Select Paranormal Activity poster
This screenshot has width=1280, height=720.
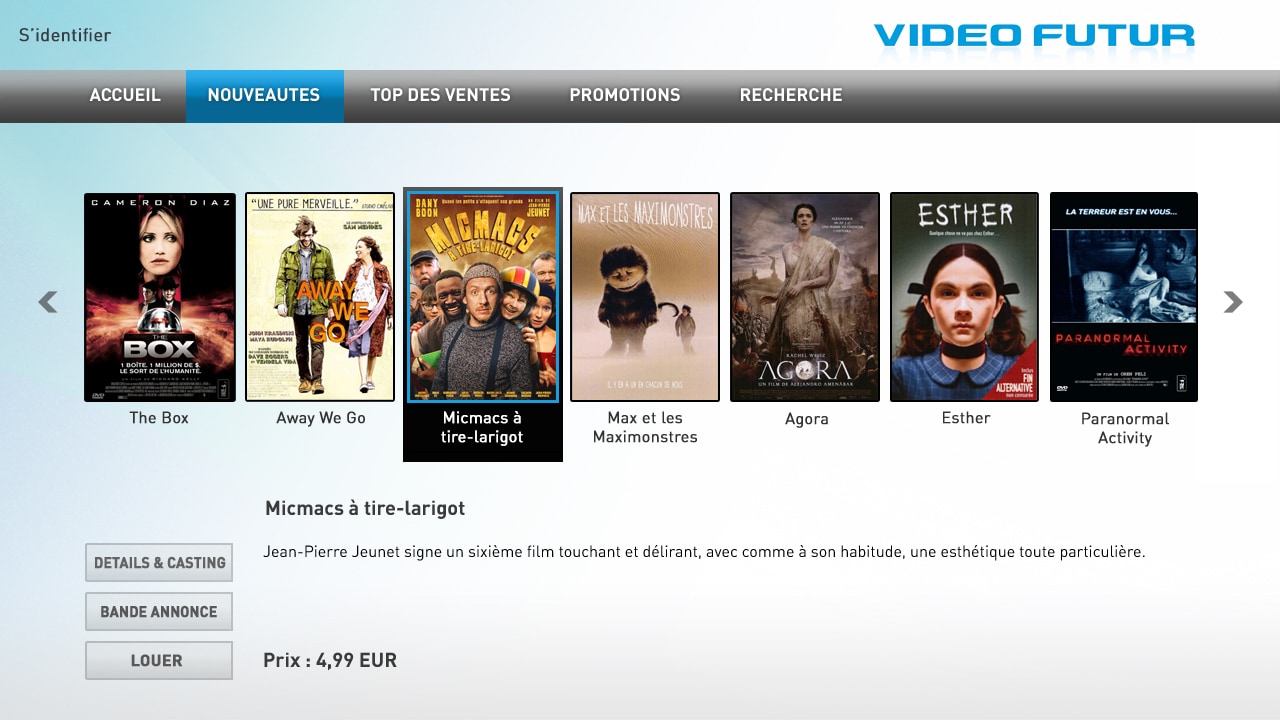pos(1124,297)
